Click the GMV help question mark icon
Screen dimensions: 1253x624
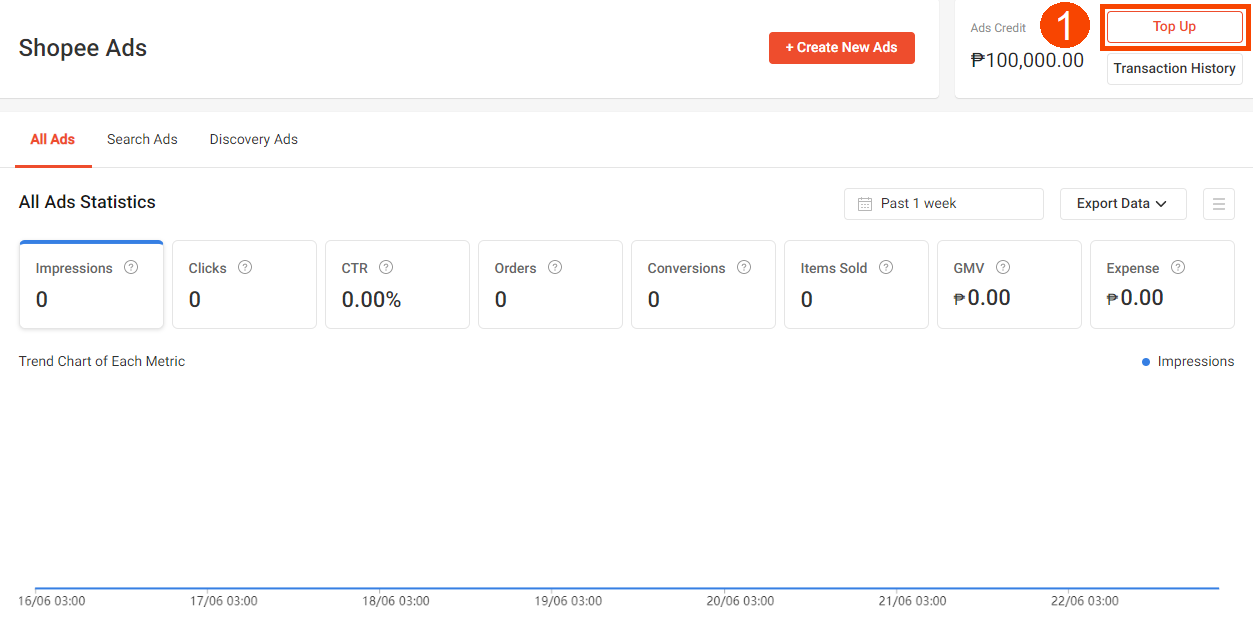1003,267
